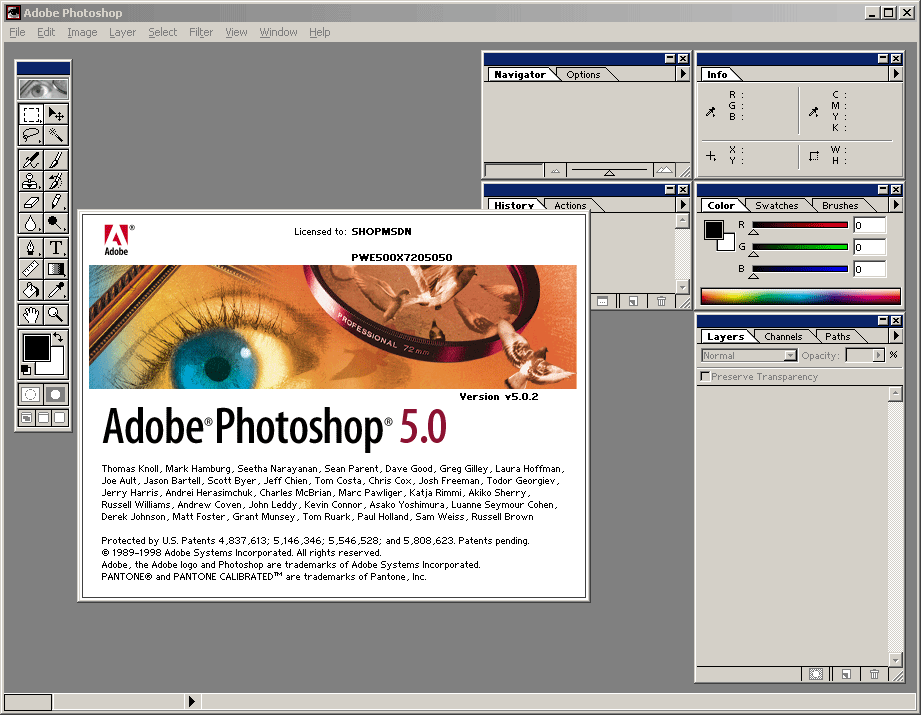Select the Pencil tool
This screenshot has width=921, height=715.
pos(56,202)
